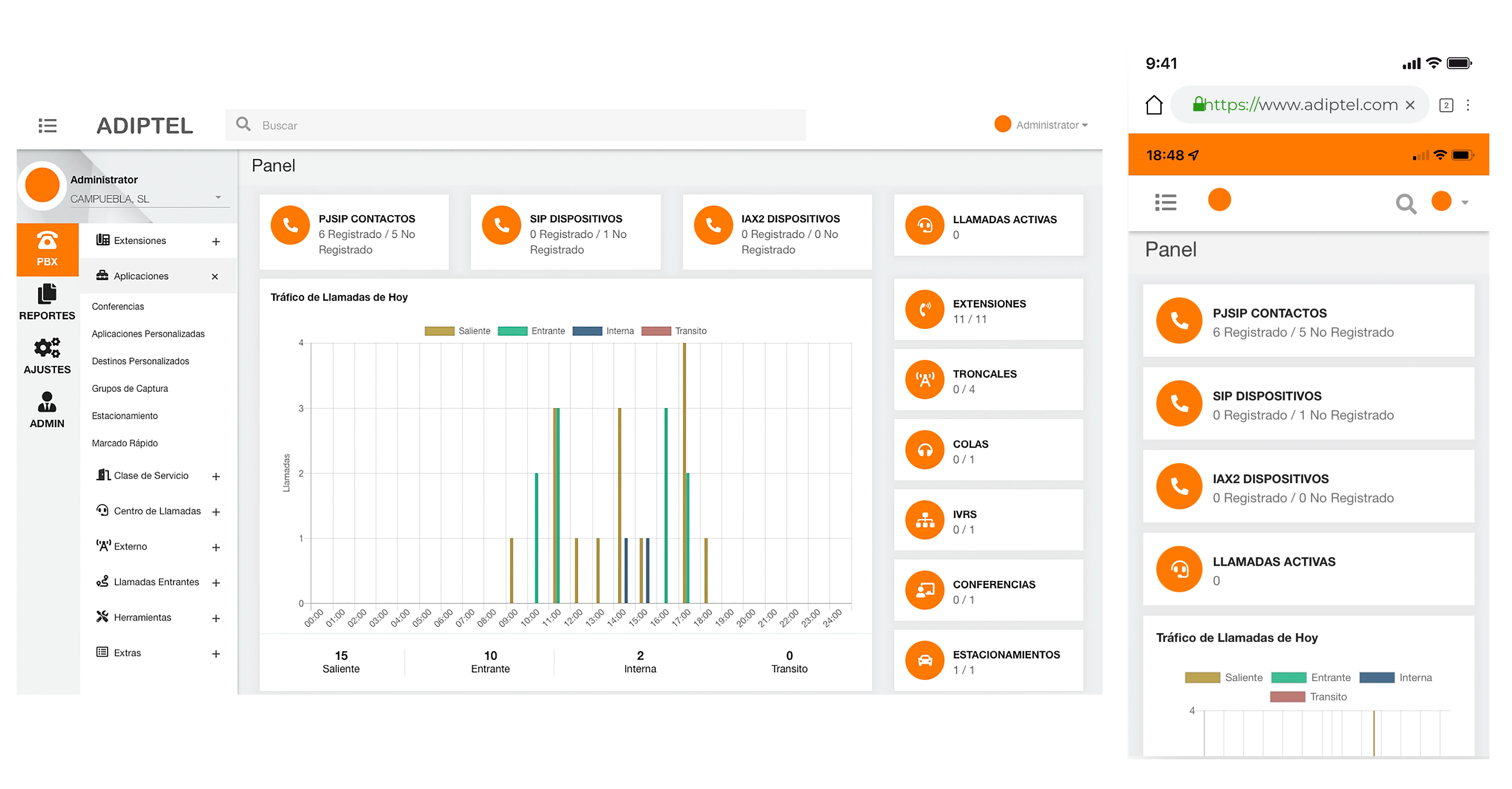Click the Herramientas tools icon

[x=103, y=616]
